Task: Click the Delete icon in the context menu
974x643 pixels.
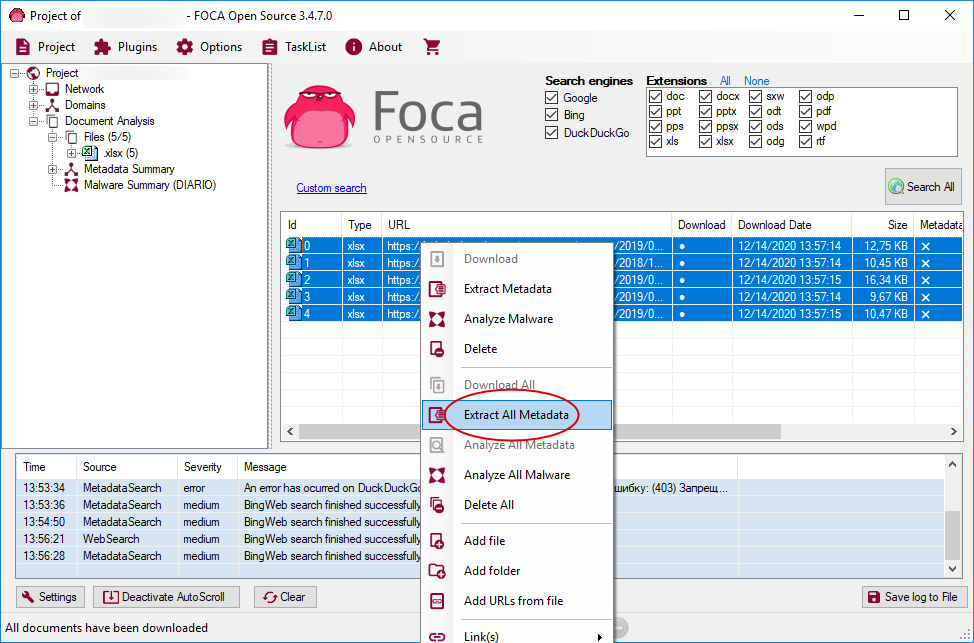Action: pyautogui.click(x=437, y=349)
